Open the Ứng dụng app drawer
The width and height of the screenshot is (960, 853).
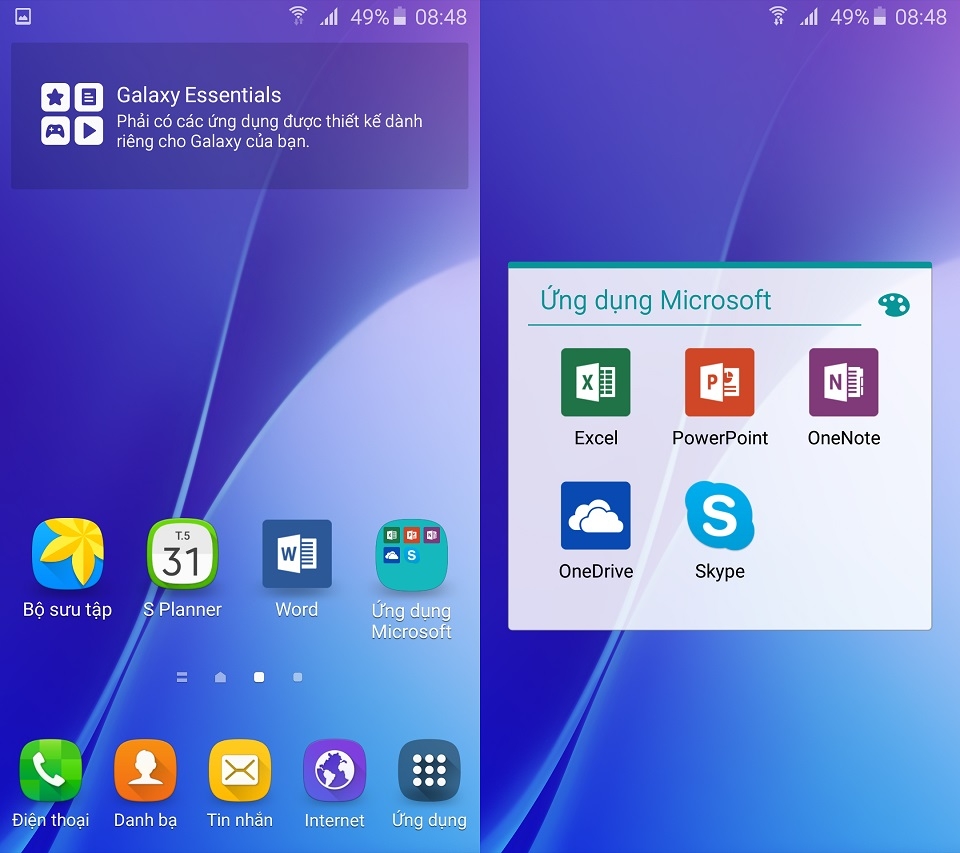[x=429, y=770]
